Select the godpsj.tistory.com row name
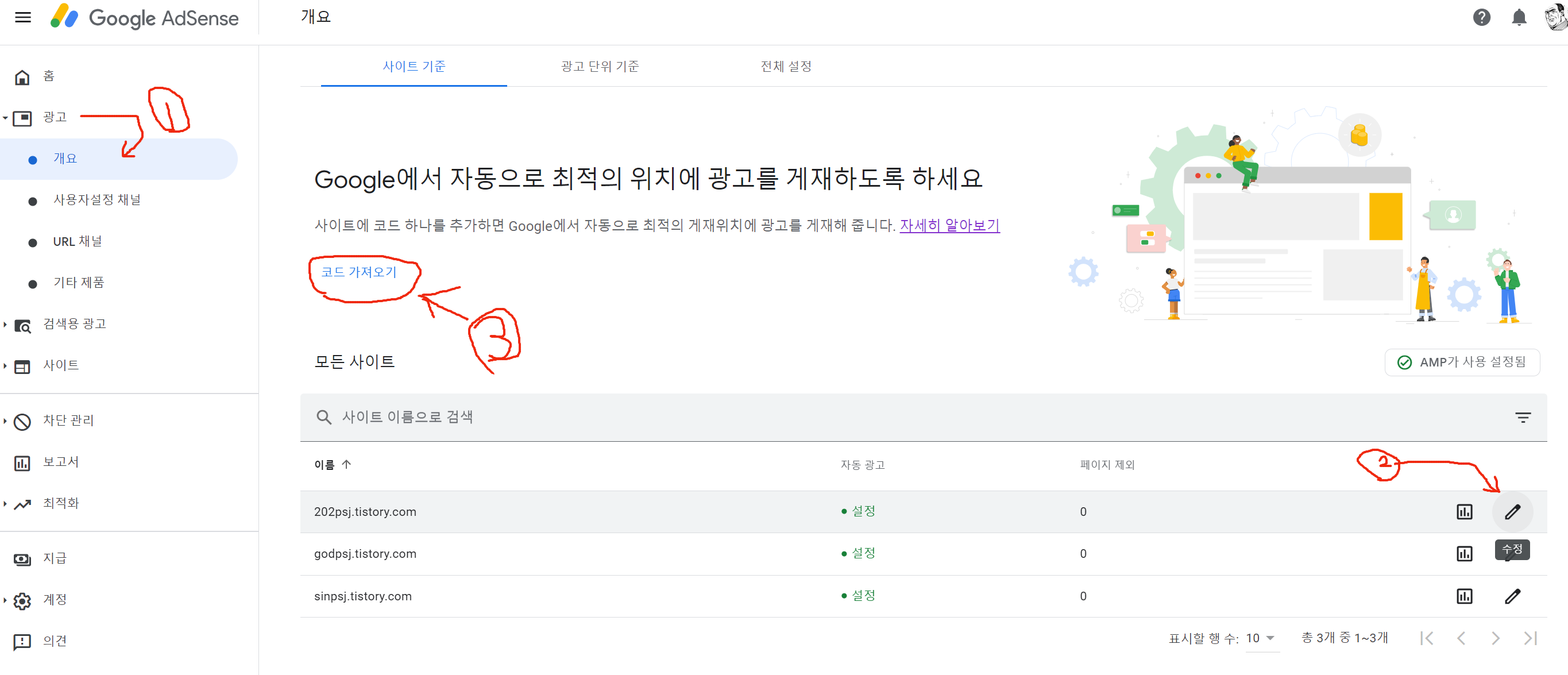The width and height of the screenshot is (1568, 675). [365, 554]
